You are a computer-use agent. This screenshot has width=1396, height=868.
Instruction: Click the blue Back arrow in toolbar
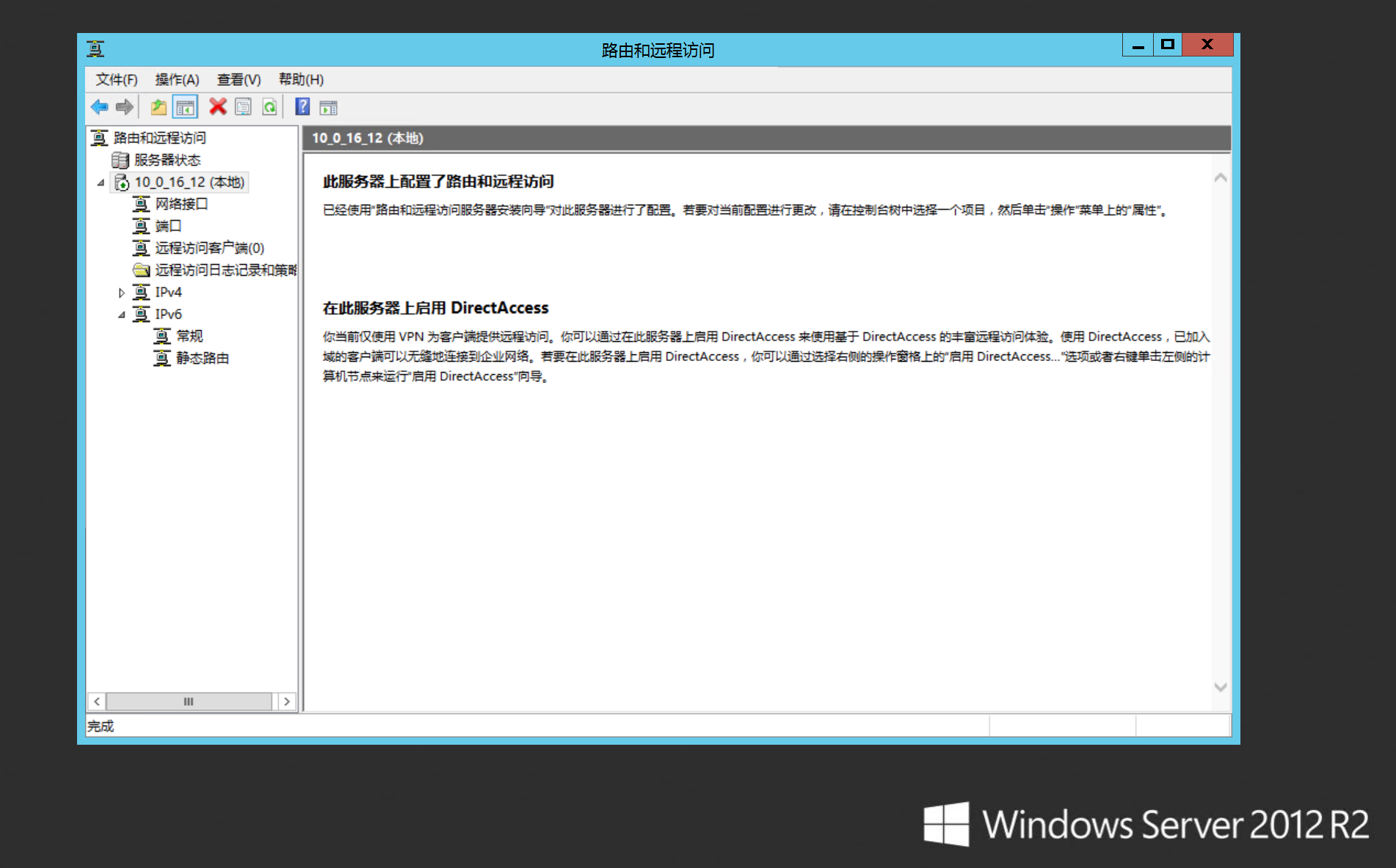coord(99,107)
